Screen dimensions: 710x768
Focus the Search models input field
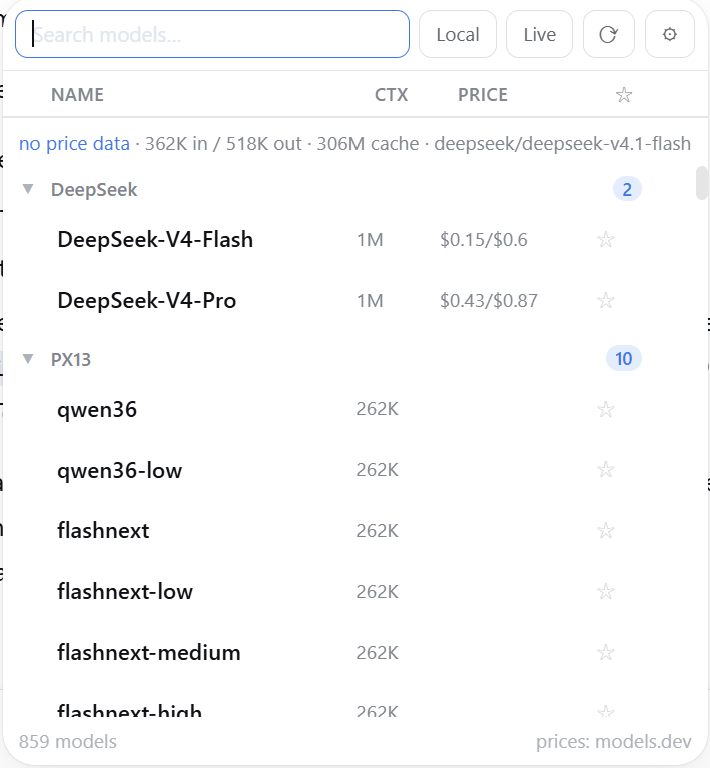(212, 34)
